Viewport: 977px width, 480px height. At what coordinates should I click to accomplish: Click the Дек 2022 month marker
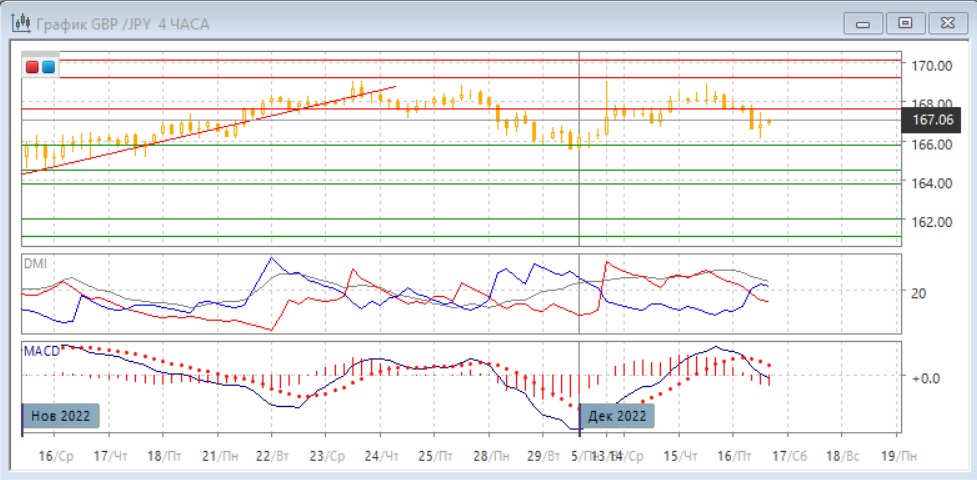618,416
